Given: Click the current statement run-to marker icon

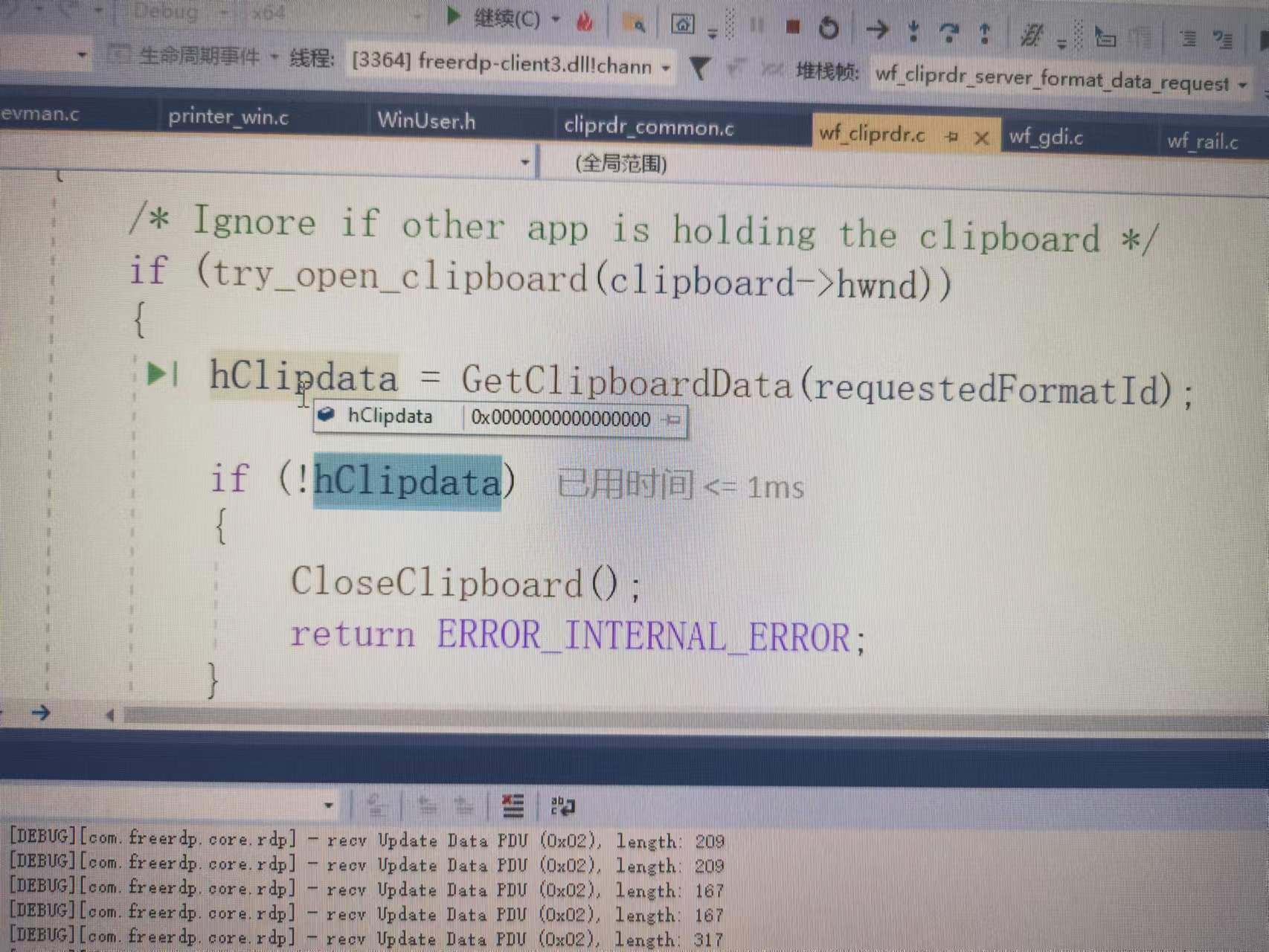Looking at the screenshot, I should (x=162, y=373).
